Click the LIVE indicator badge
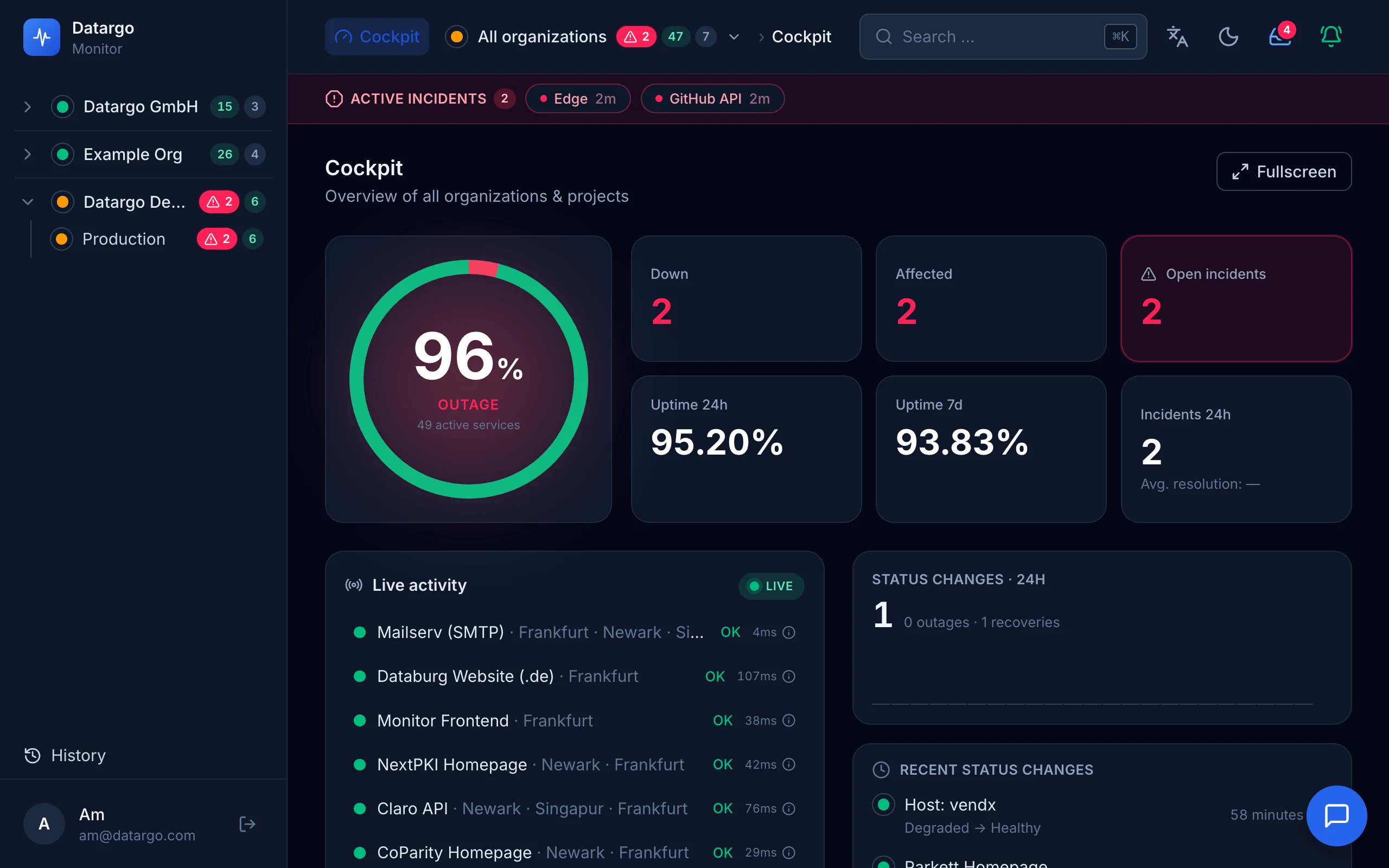Viewport: 1389px width, 868px height. click(771, 586)
